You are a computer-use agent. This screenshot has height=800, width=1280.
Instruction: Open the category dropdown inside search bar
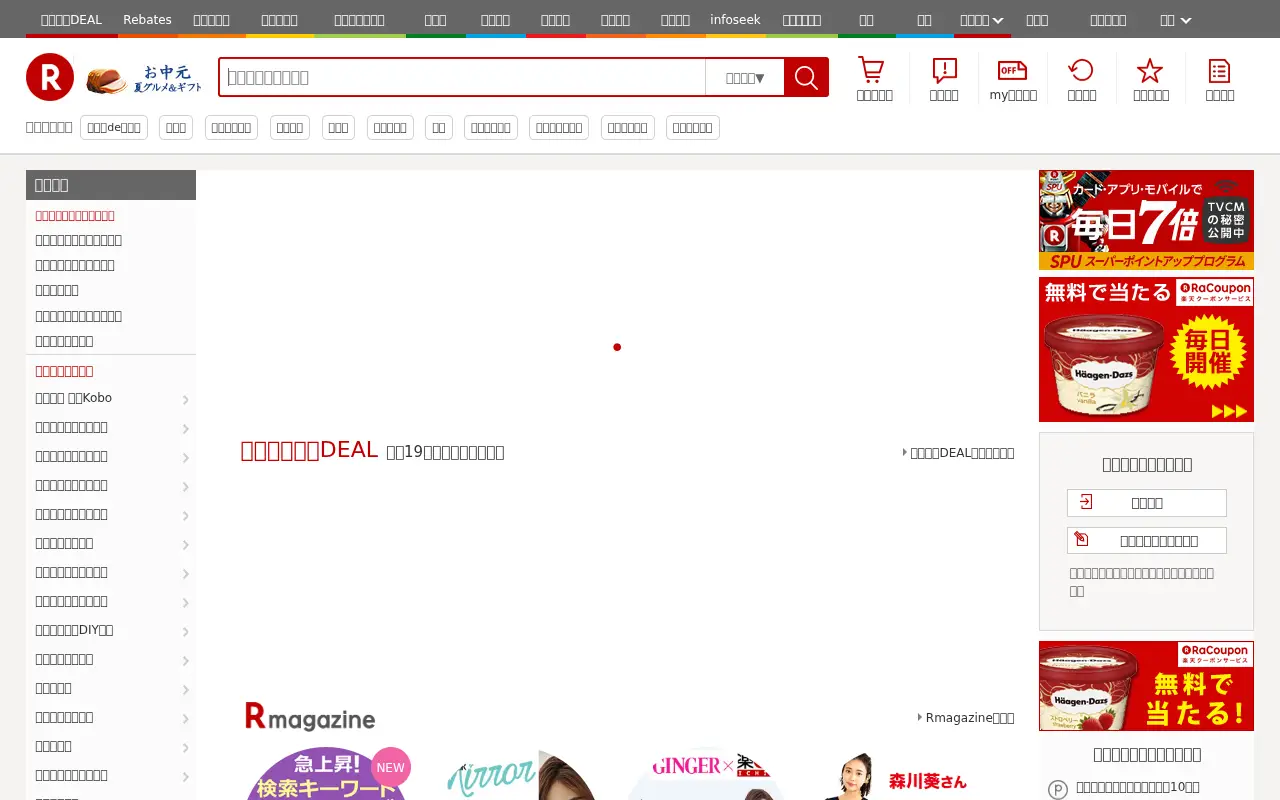click(744, 77)
